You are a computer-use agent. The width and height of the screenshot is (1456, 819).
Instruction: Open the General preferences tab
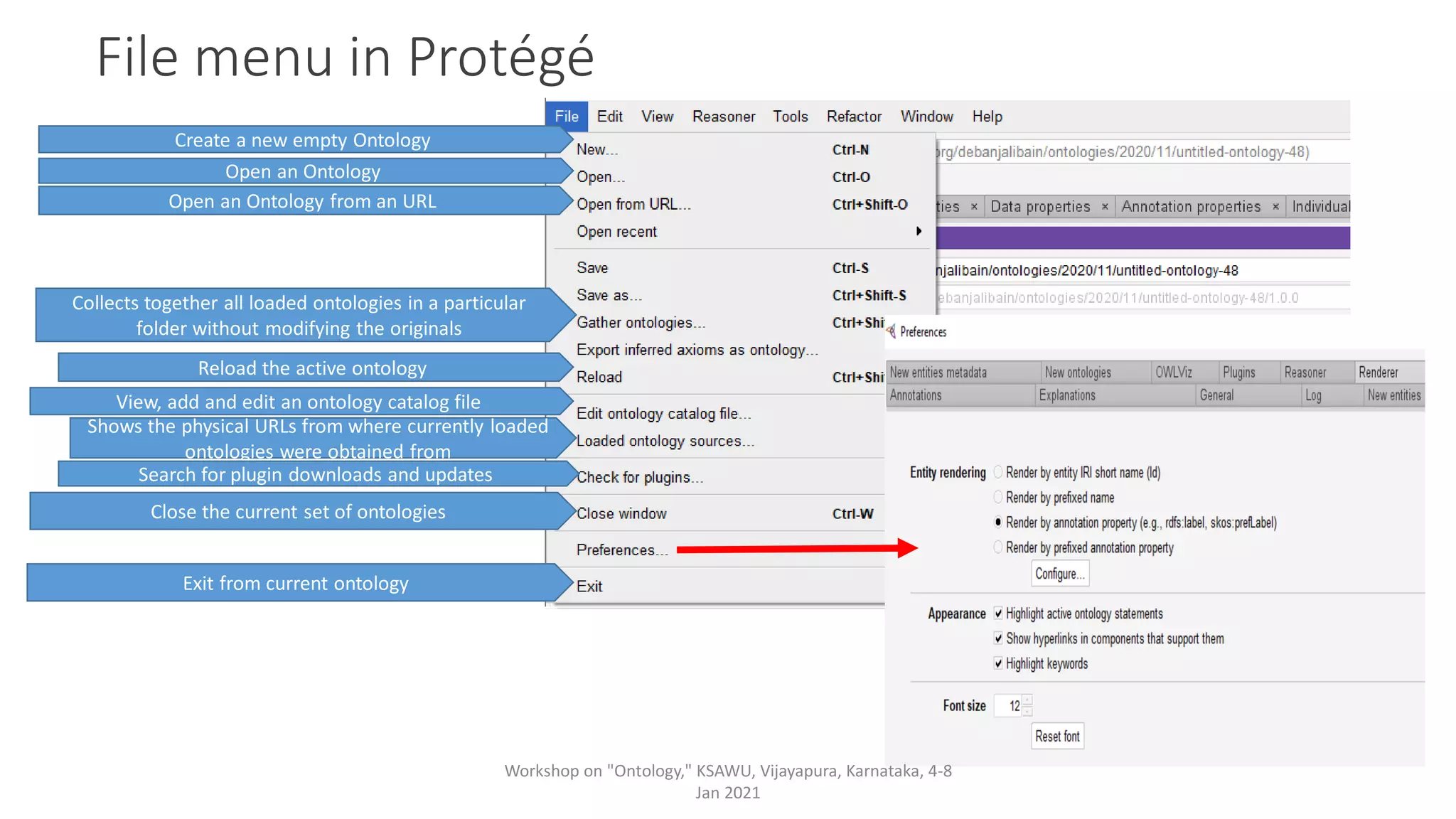(1248, 395)
